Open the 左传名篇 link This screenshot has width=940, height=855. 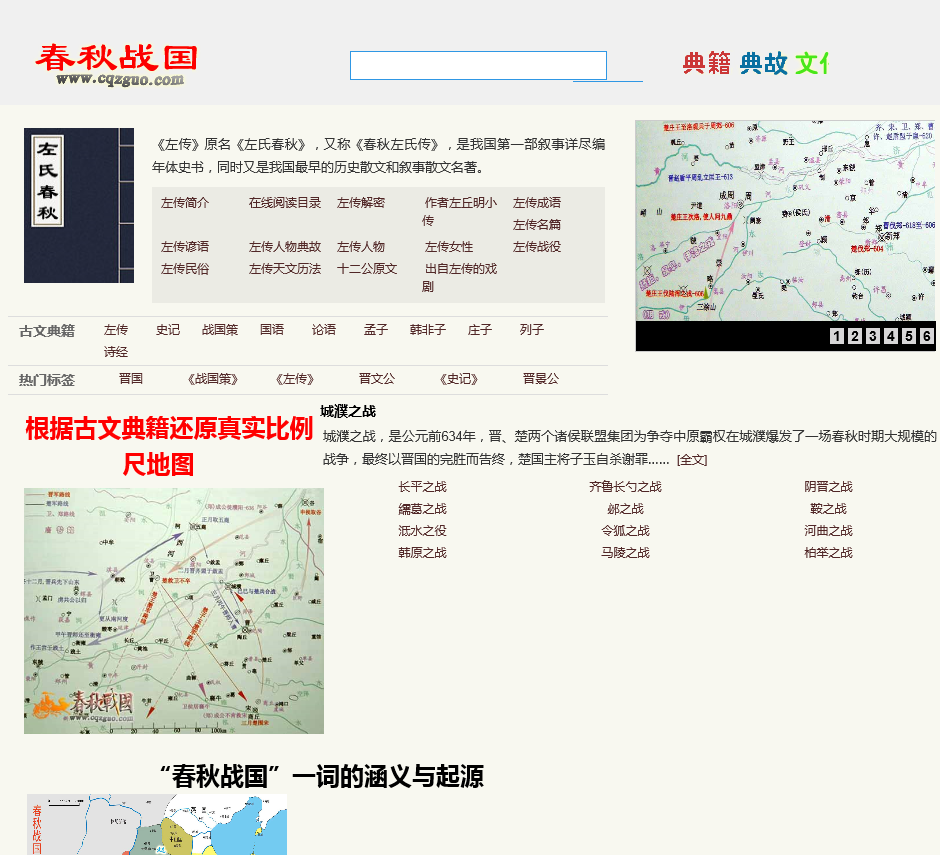[x=537, y=224]
